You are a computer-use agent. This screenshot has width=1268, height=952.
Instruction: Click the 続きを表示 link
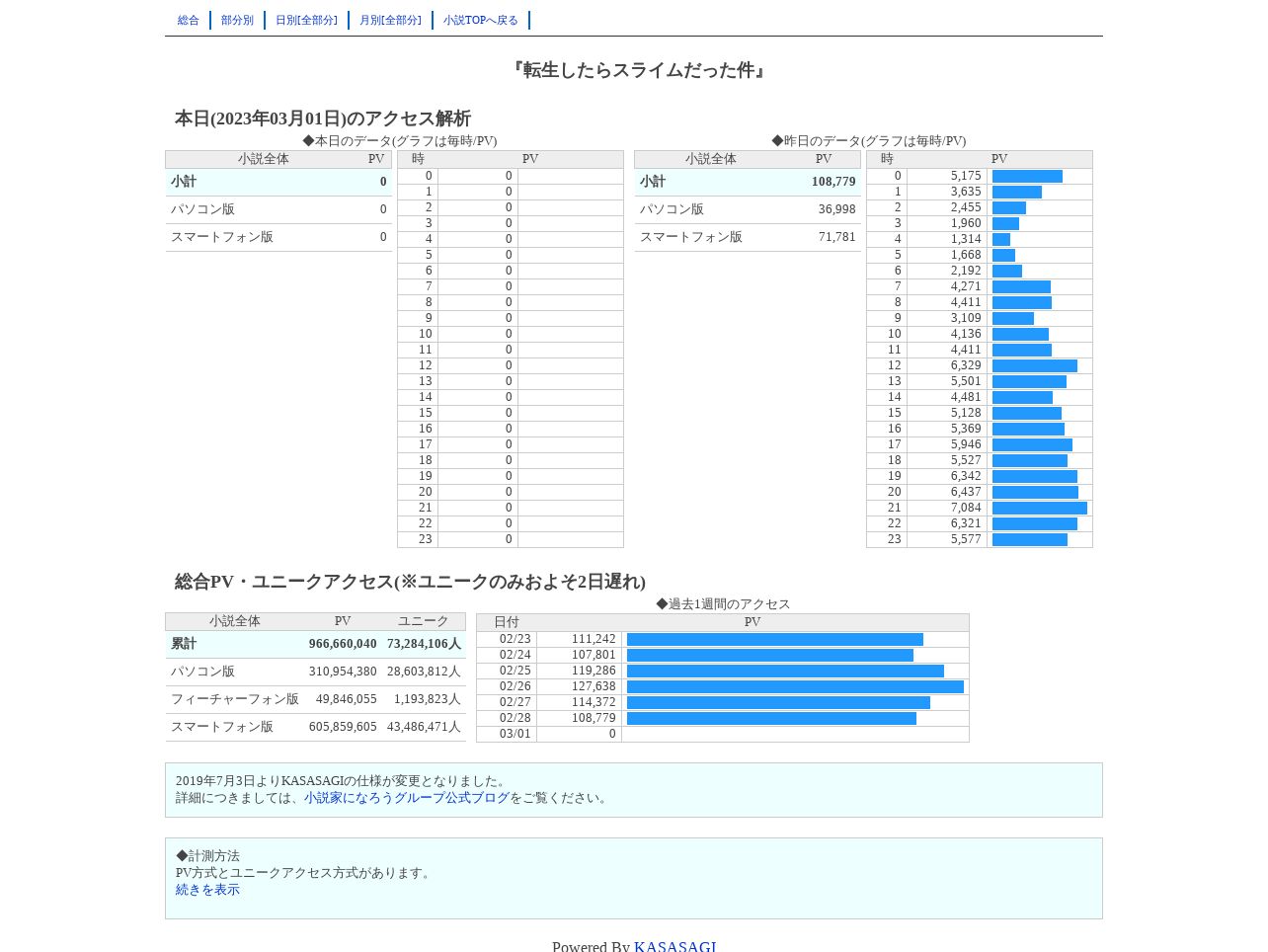tap(207, 890)
